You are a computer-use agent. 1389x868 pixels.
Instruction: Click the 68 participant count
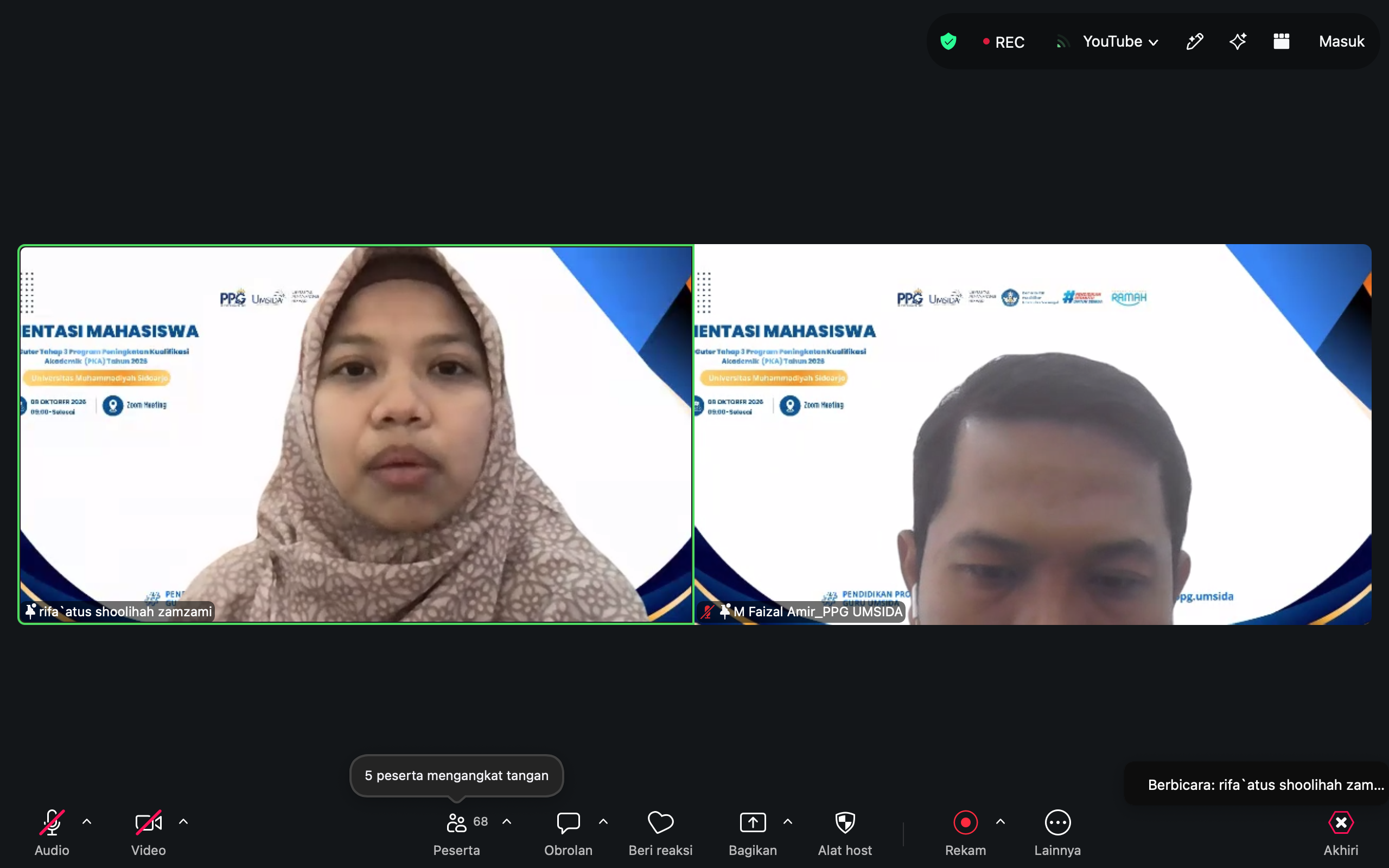point(480,821)
